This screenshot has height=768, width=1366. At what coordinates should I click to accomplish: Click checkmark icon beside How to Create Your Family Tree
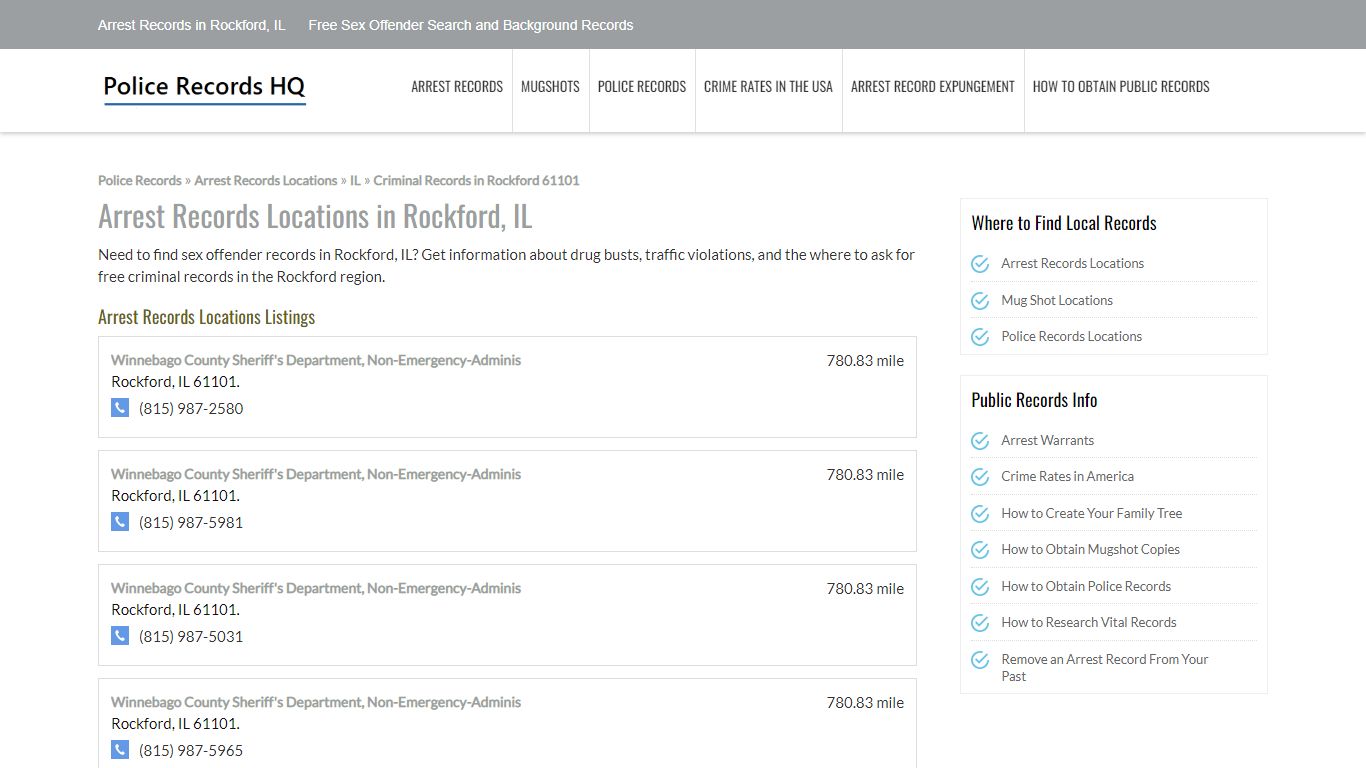(980, 514)
